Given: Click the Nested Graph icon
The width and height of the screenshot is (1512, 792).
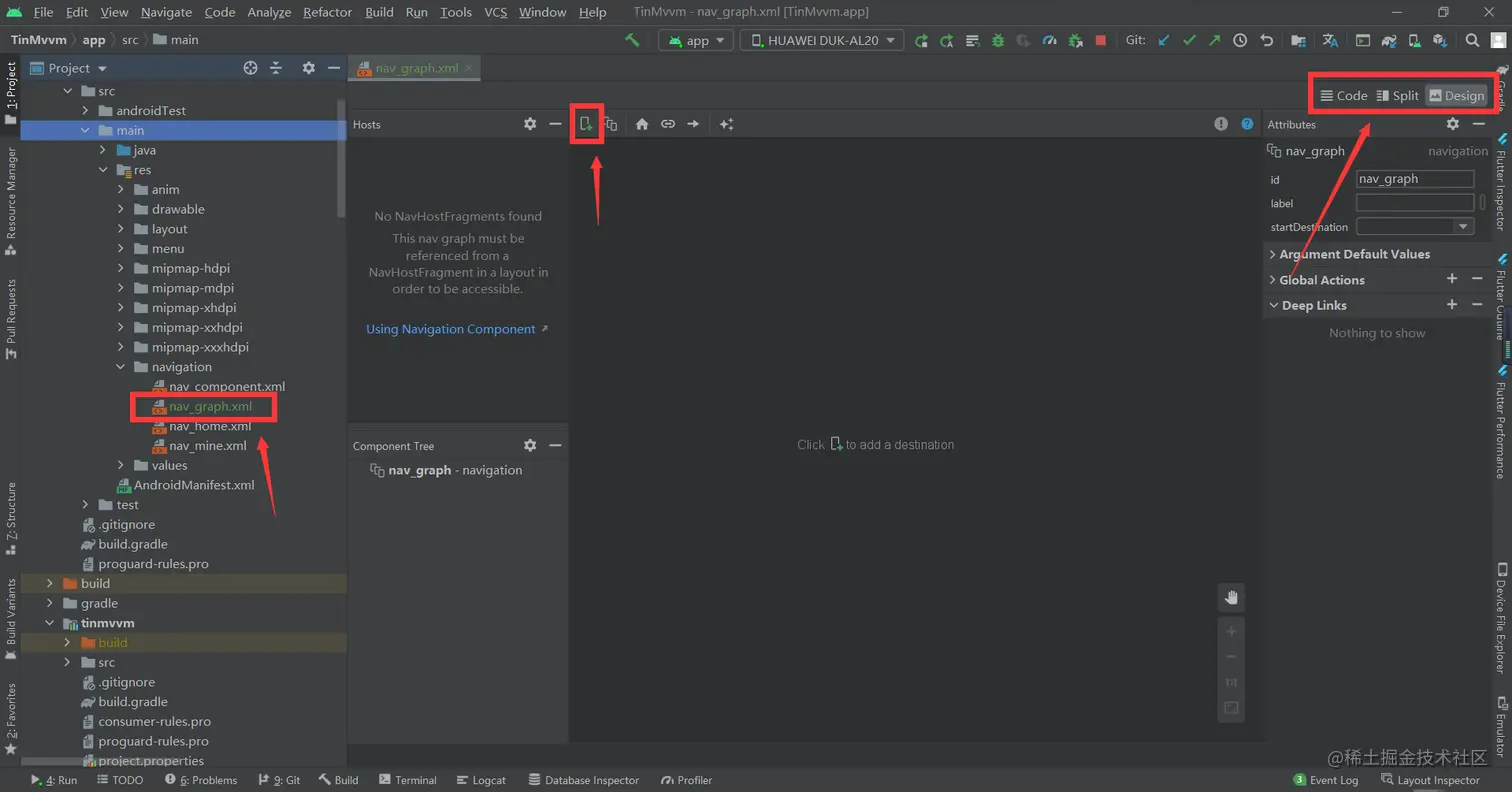Looking at the screenshot, I should pyautogui.click(x=611, y=124).
